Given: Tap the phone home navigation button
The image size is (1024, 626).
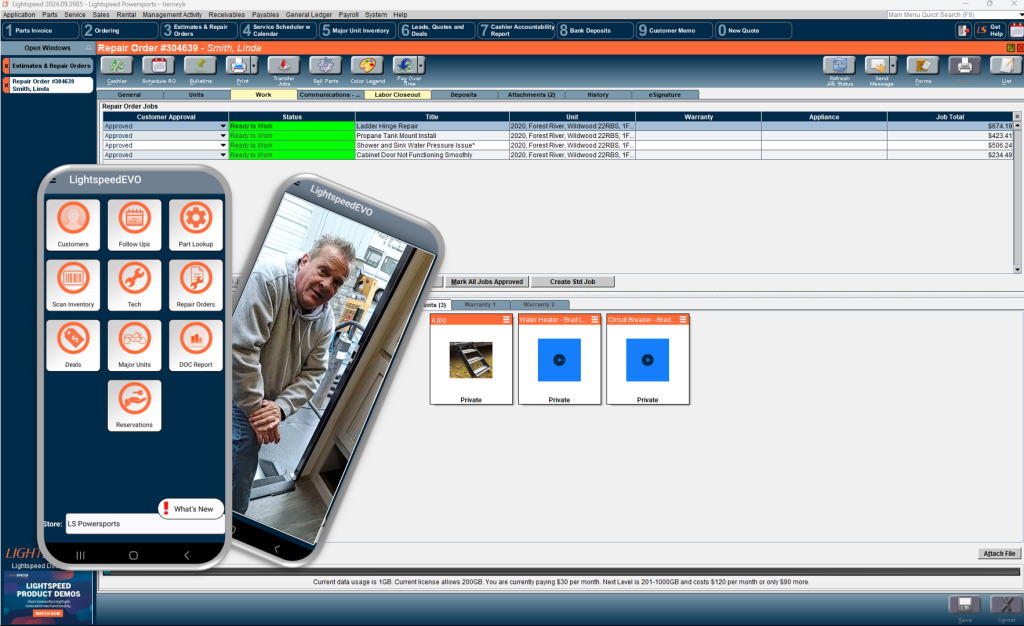Looking at the screenshot, I should click(x=133, y=556).
